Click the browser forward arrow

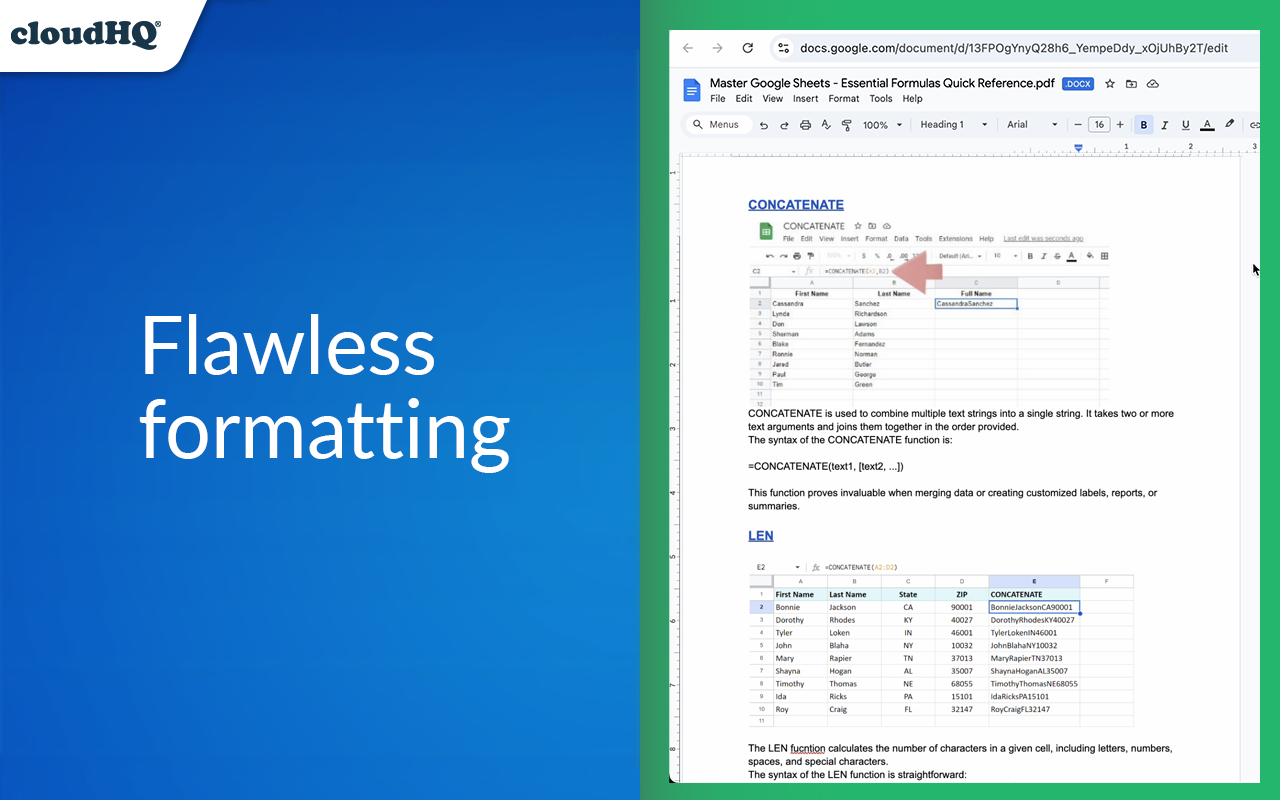pos(717,48)
